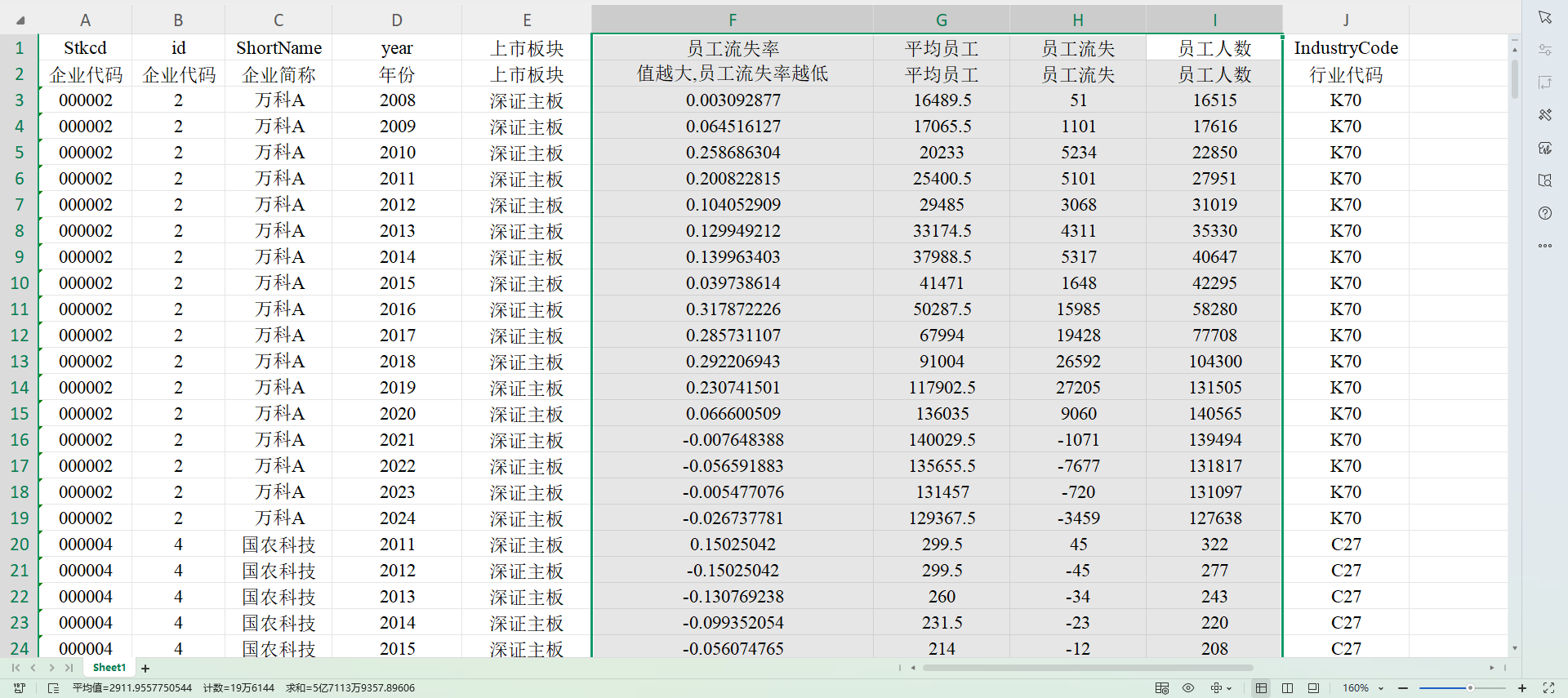Select column J header

(x=1345, y=20)
